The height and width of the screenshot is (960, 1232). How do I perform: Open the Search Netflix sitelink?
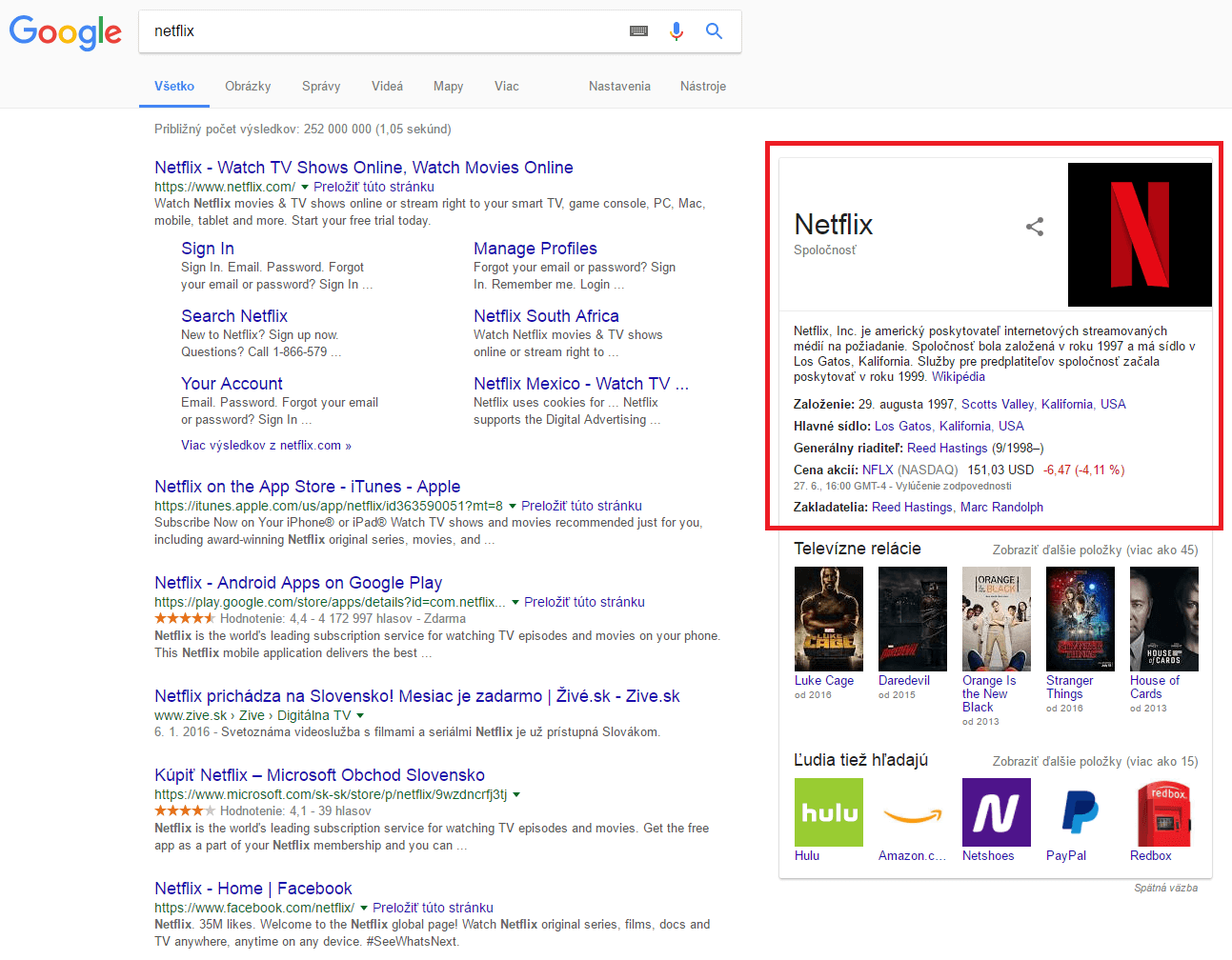click(234, 316)
